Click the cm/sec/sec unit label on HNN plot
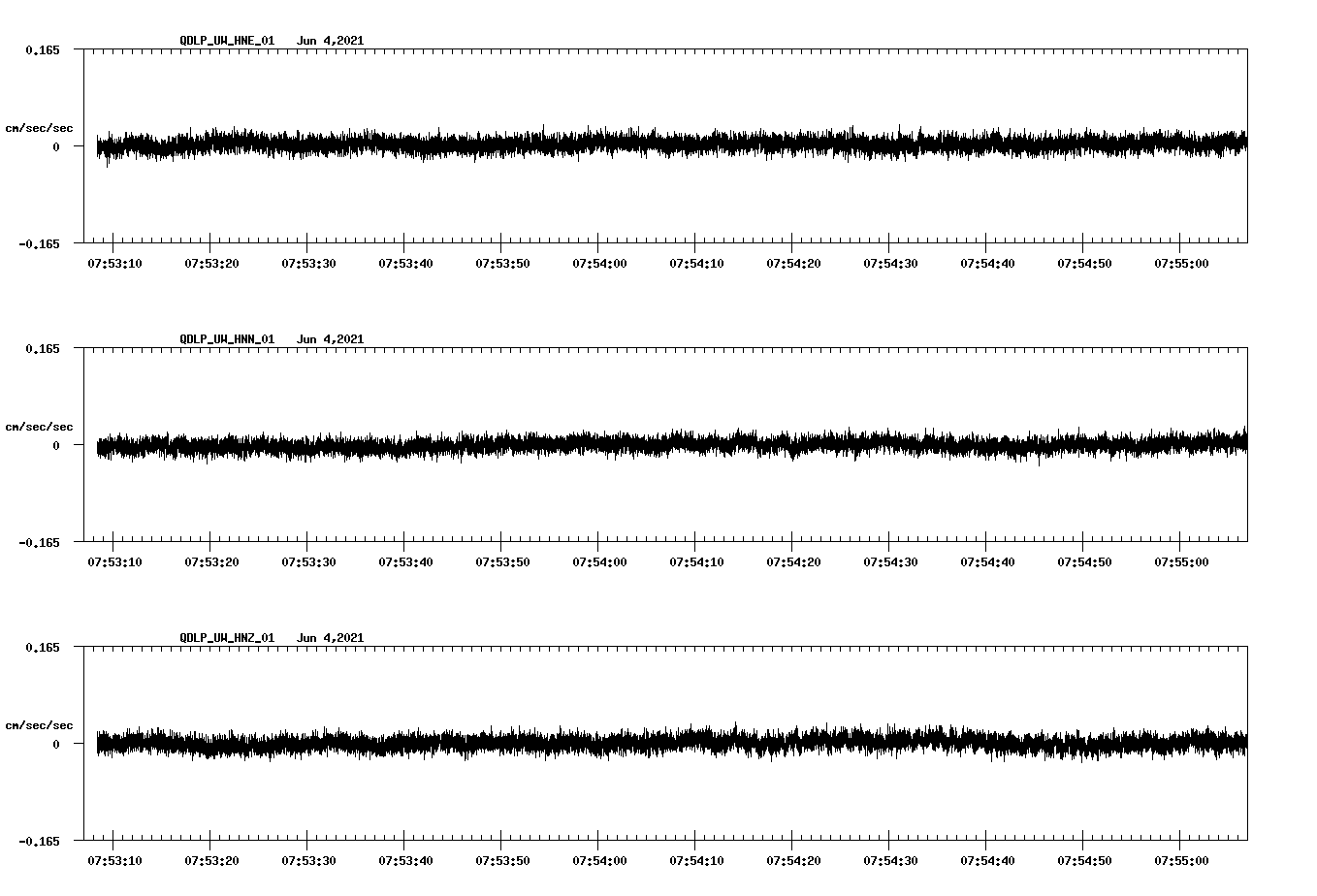1317x896 pixels. click(x=39, y=427)
